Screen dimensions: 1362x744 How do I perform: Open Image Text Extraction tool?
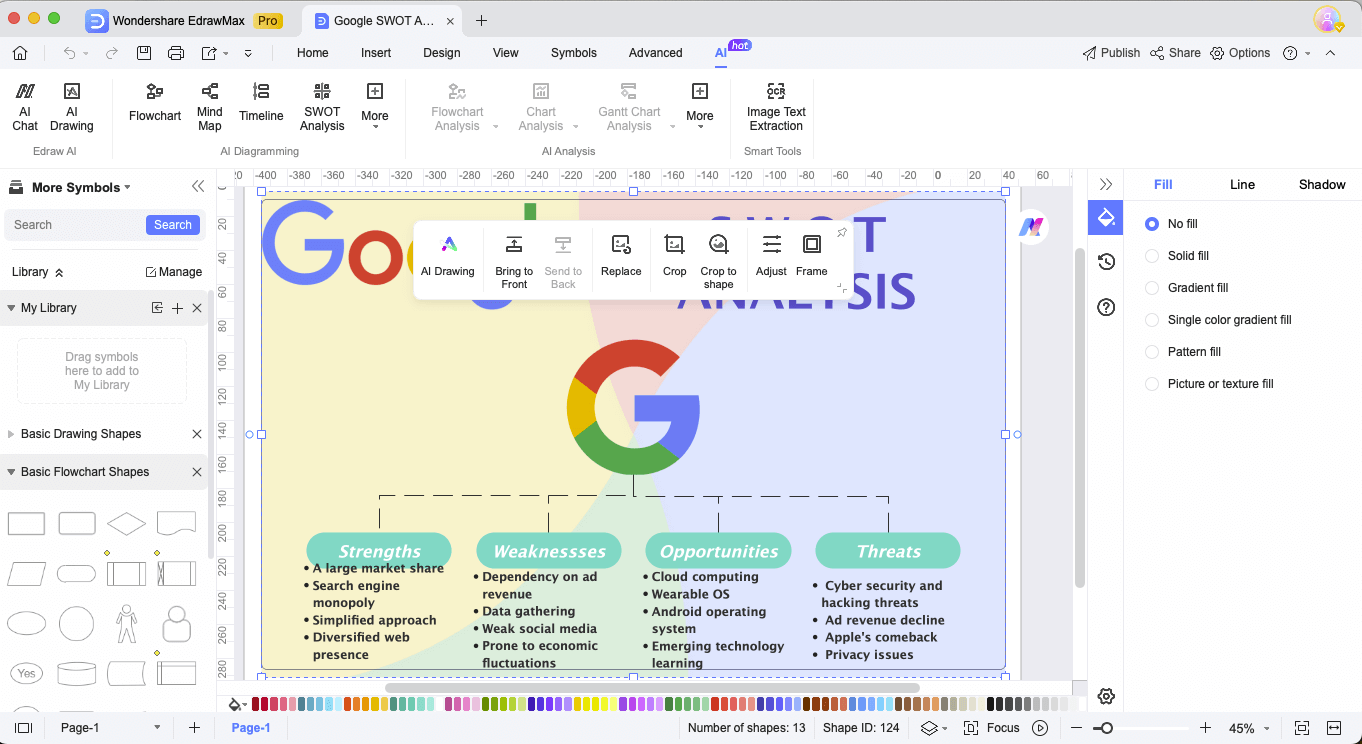click(x=776, y=106)
